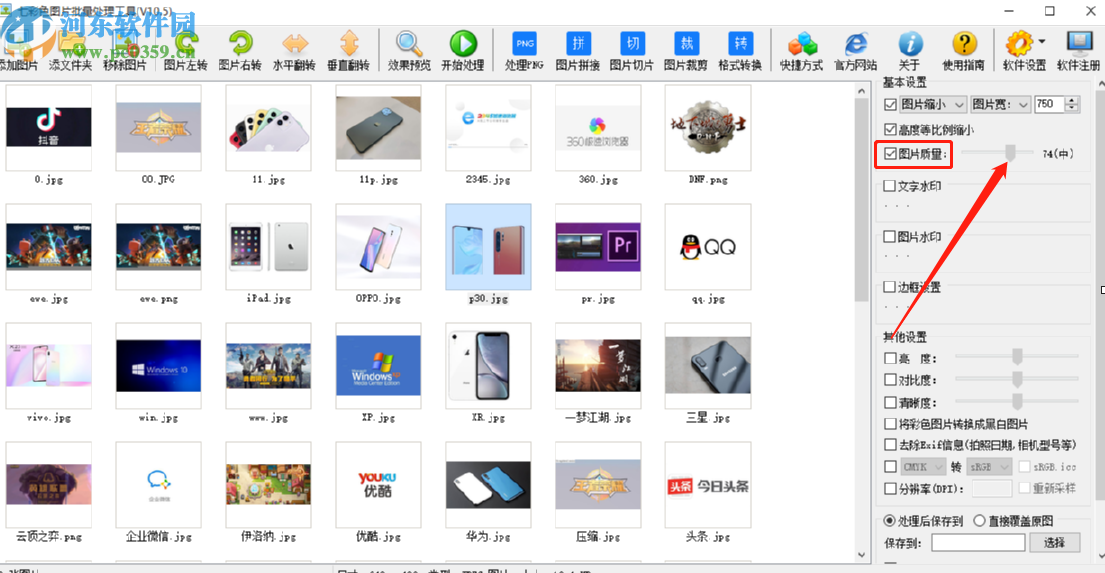Open the sRGB target dropdown
This screenshot has width=1105, height=573.
tap(989, 467)
